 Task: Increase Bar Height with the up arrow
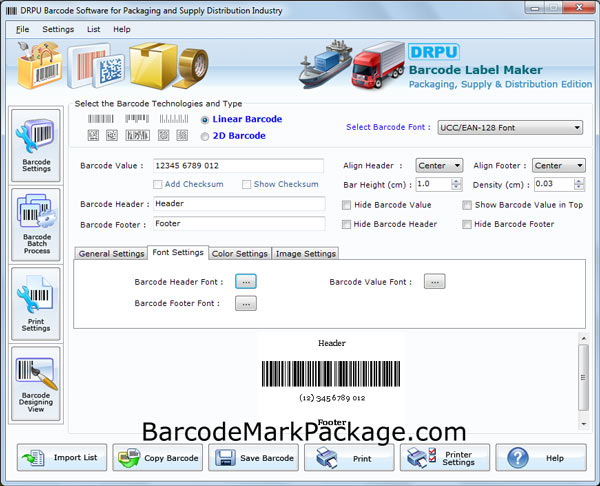(456, 181)
